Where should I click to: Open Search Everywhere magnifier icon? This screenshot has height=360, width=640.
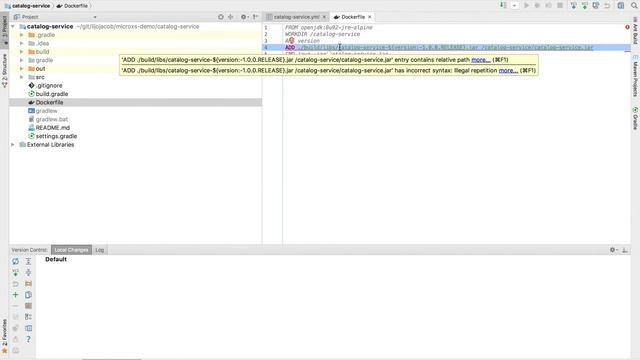coord(634,5)
